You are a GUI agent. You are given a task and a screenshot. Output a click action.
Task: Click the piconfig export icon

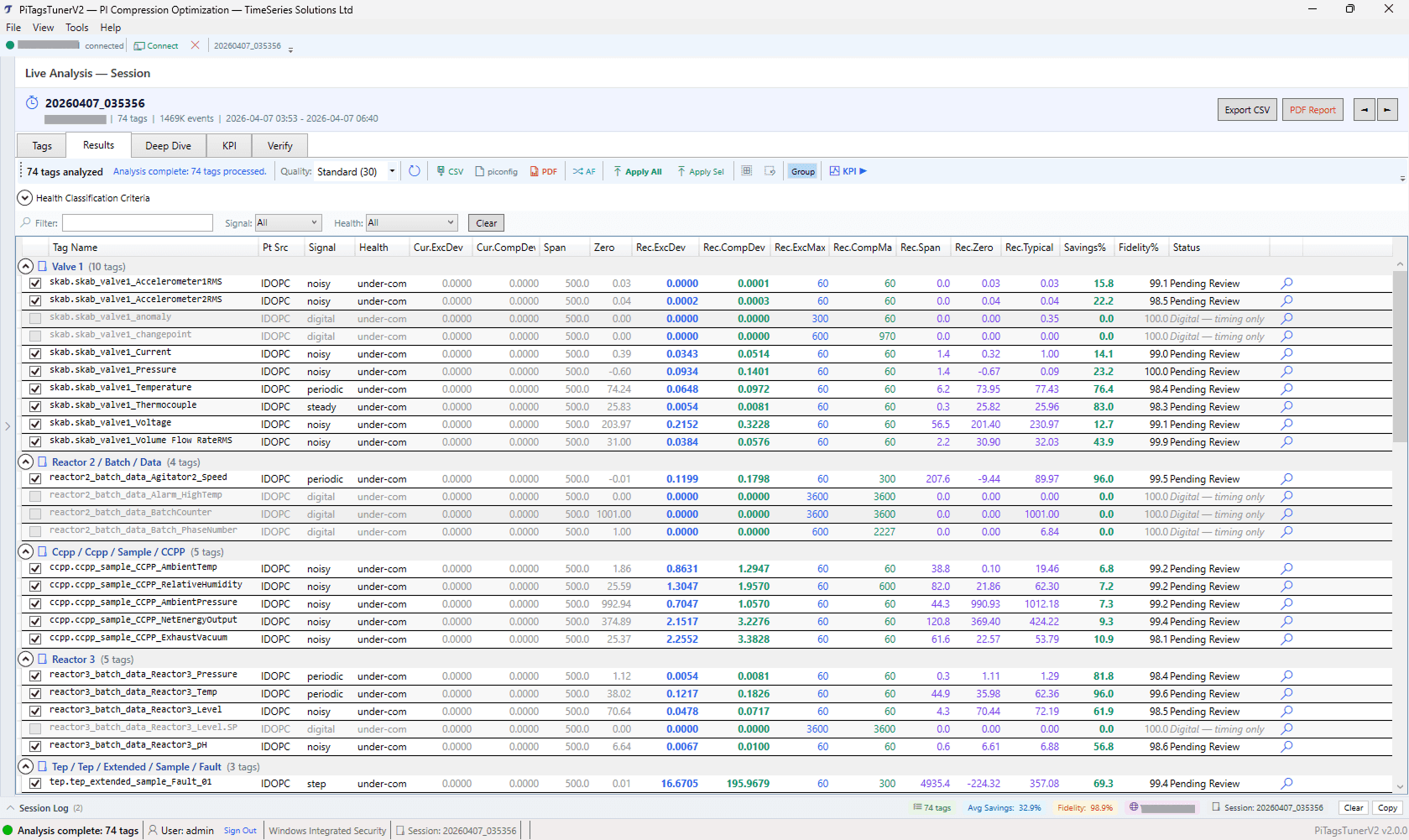coord(496,171)
